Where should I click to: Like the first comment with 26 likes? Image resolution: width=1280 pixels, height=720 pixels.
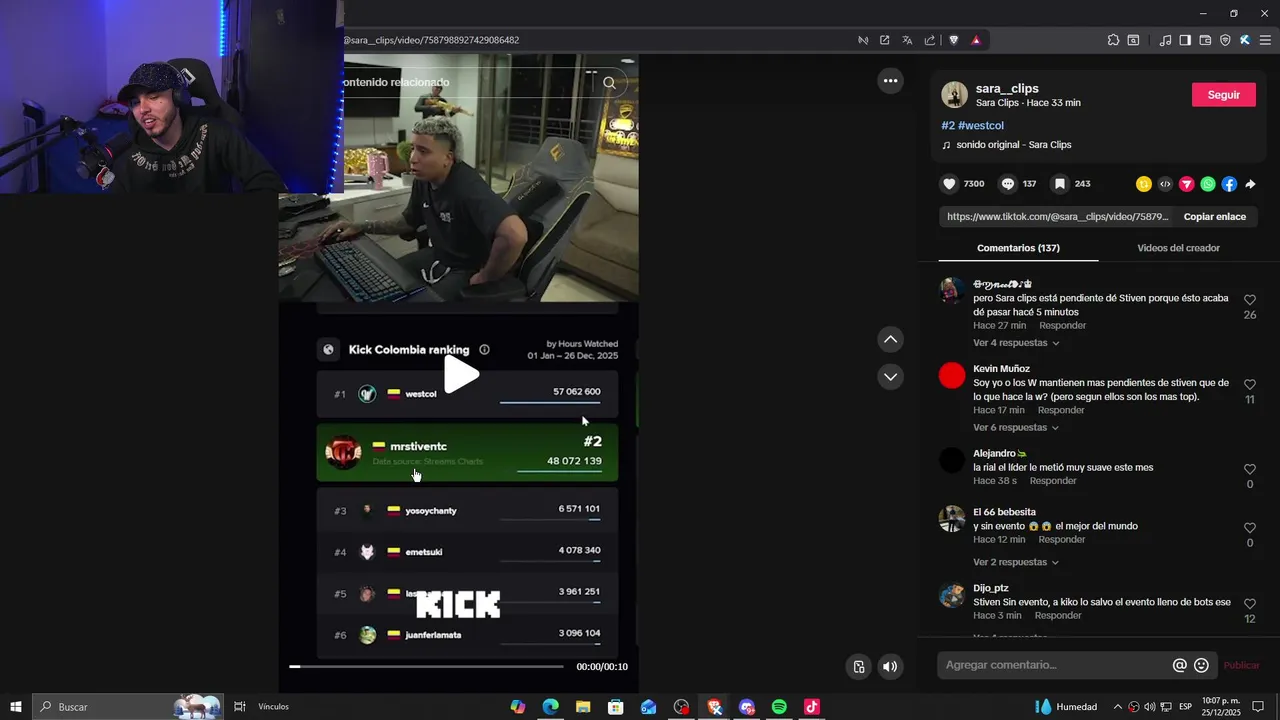tap(1250, 300)
